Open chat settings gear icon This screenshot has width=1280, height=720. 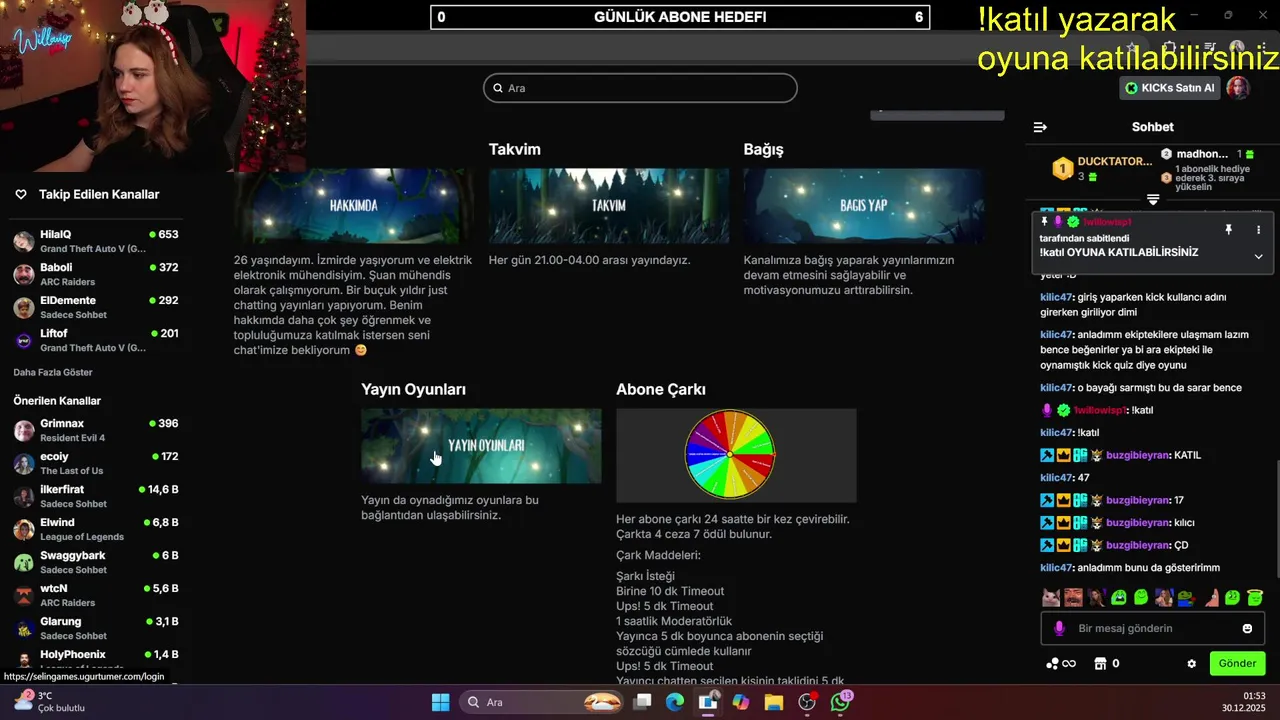click(1191, 663)
